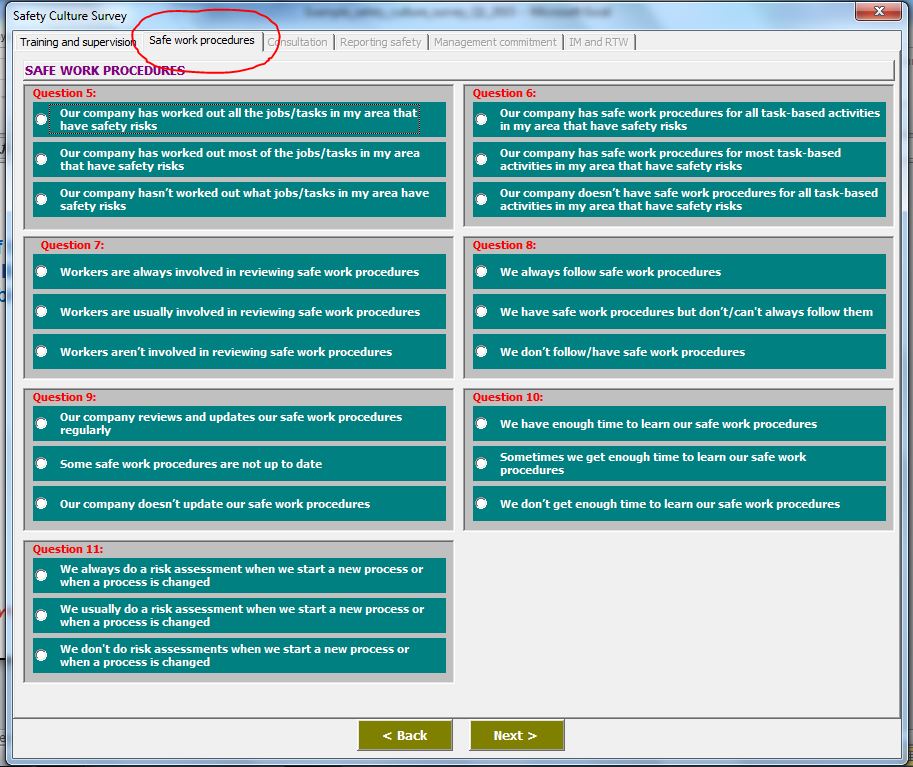Choose 'Our company hasn't worked out what jobs/tasks'
The width and height of the screenshot is (913, 767).
click(x=39, y=199)
